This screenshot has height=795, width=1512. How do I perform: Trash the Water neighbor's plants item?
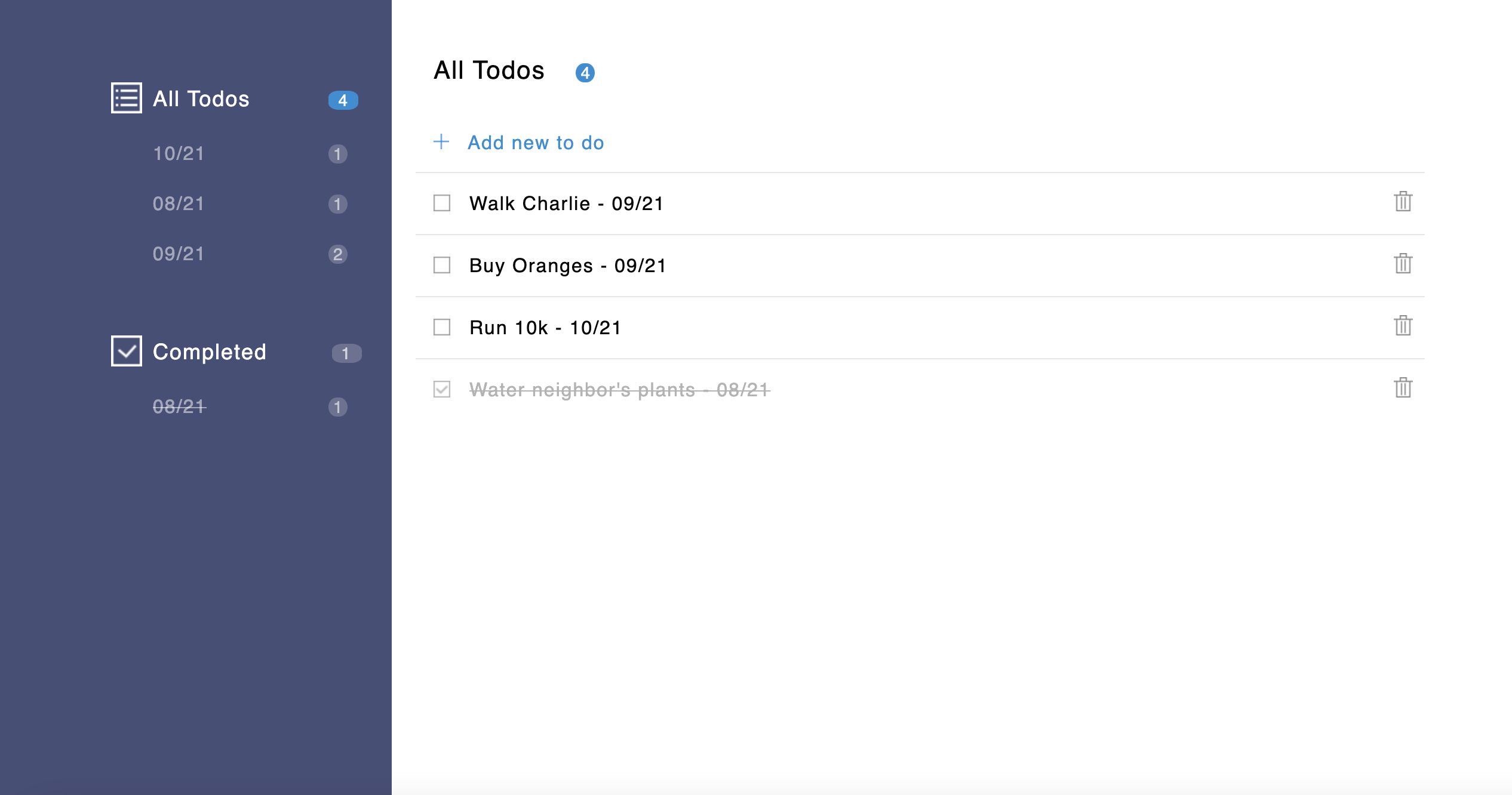(x=1403, y=388)
